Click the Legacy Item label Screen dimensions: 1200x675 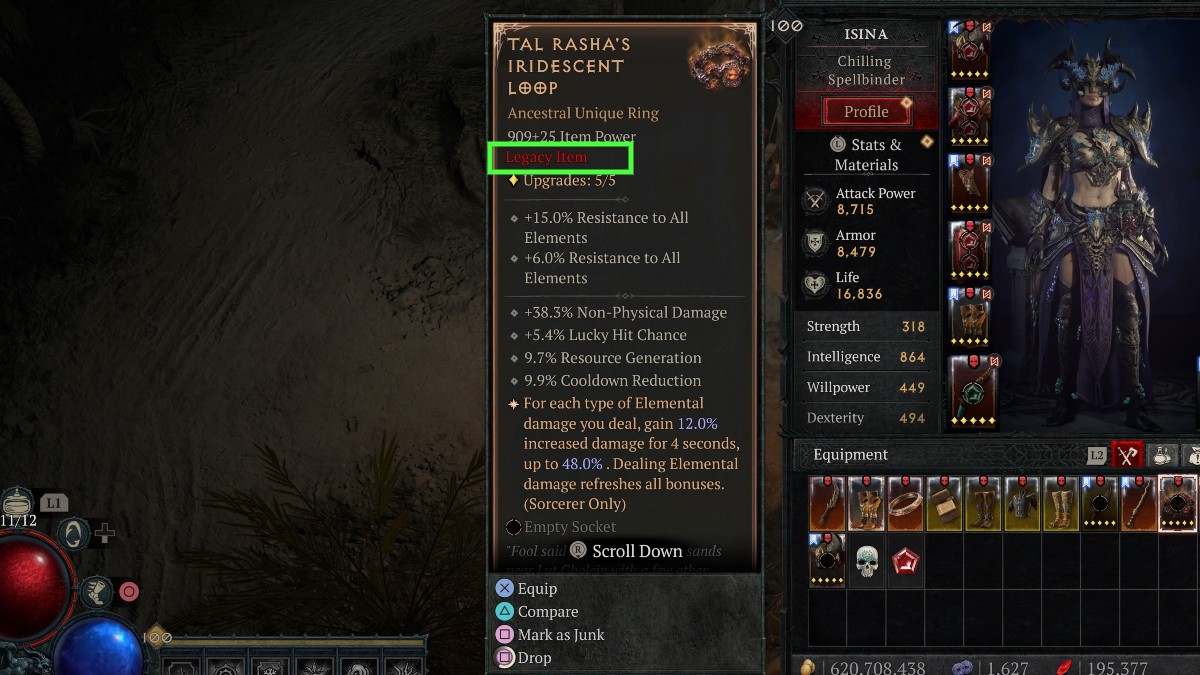point(546,157)
